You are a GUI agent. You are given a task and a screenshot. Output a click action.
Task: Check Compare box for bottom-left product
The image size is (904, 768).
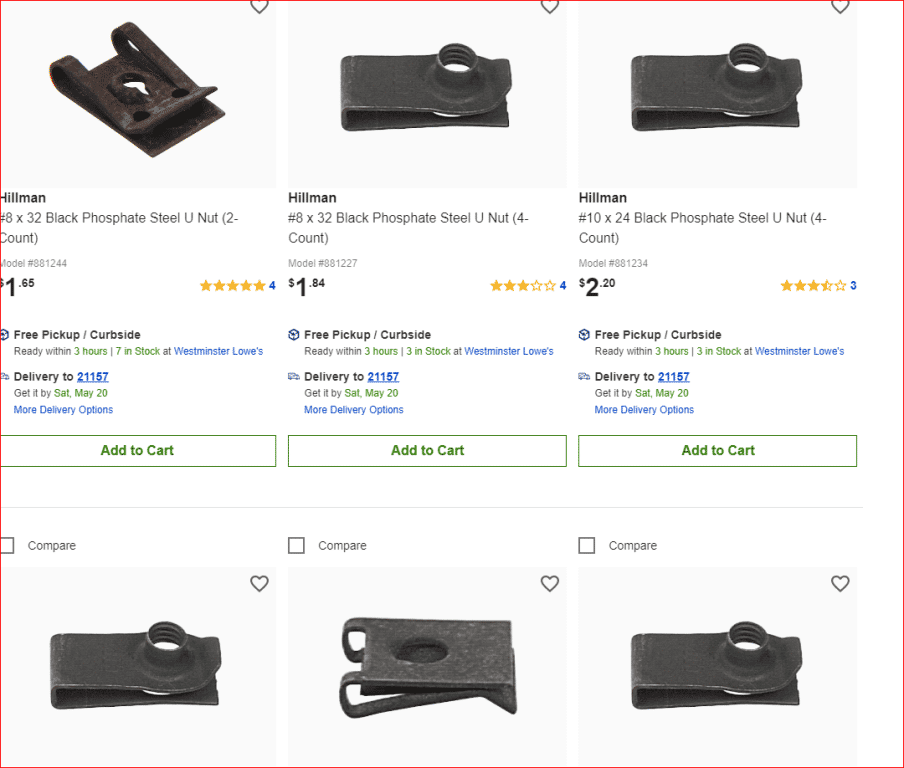click(7, 545)
